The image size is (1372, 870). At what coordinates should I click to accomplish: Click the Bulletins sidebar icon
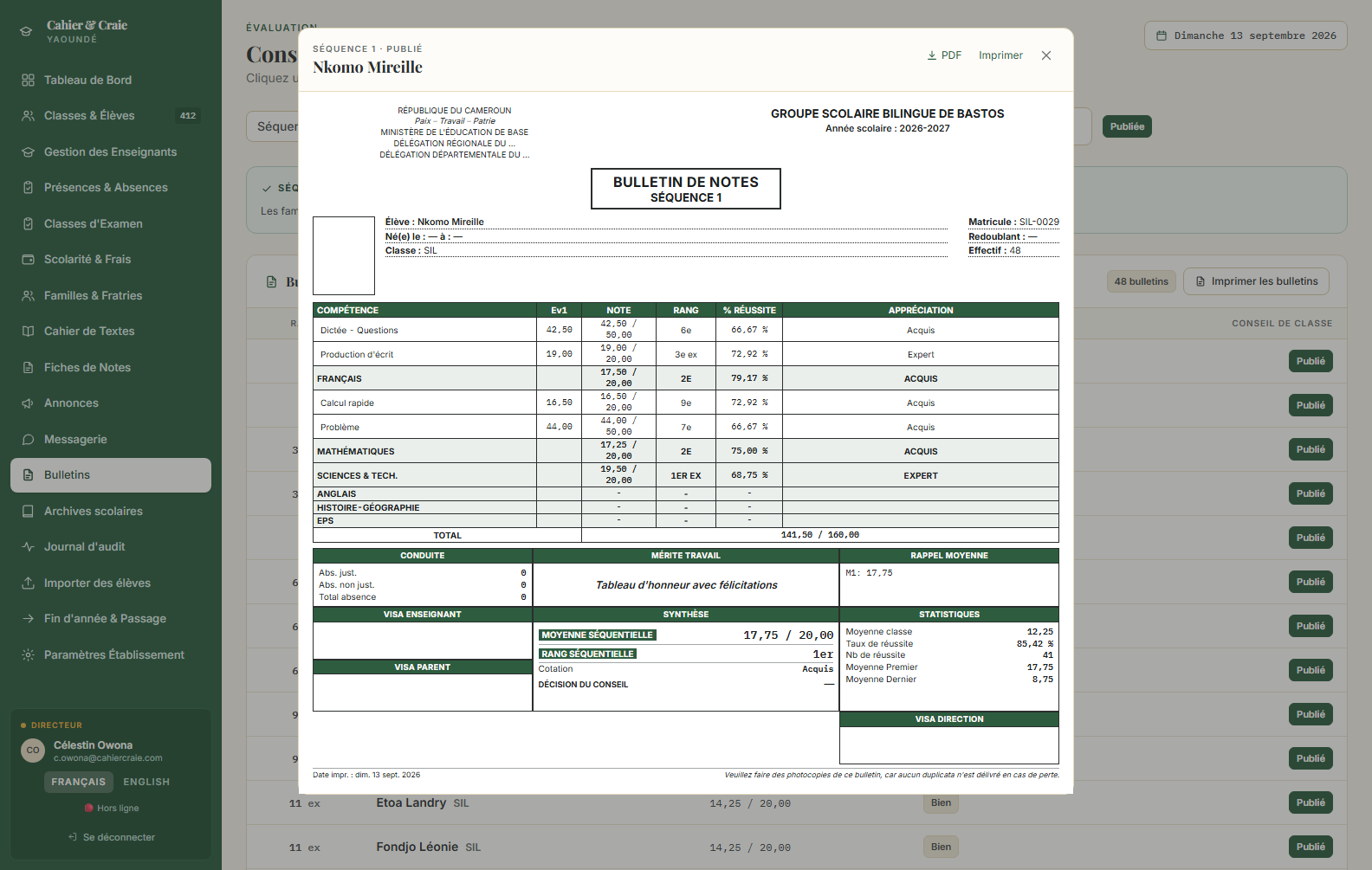(28, 474)
